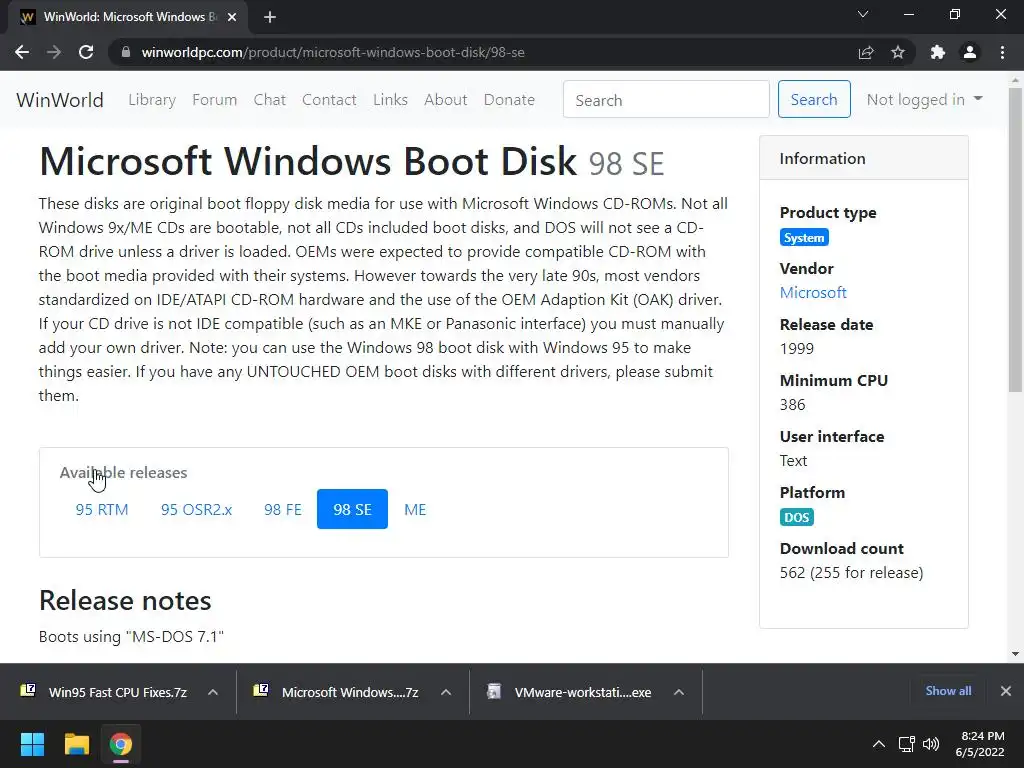Select the 98 FE release
Viewport: 1024px width, 768px height.
(283, 509)
